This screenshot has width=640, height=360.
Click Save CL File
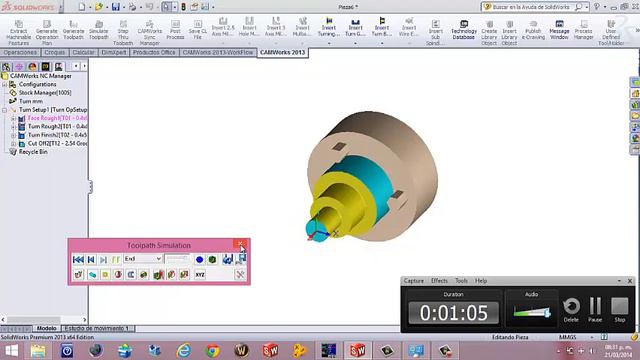(198, 30)
